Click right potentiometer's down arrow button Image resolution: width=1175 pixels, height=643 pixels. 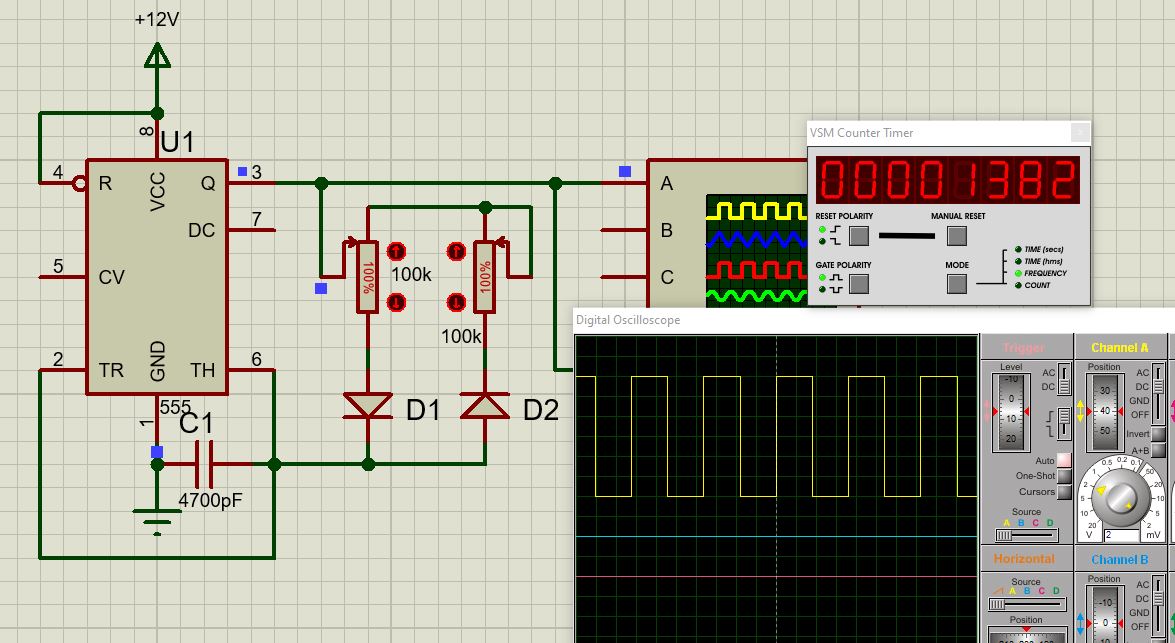pos(457,300)
